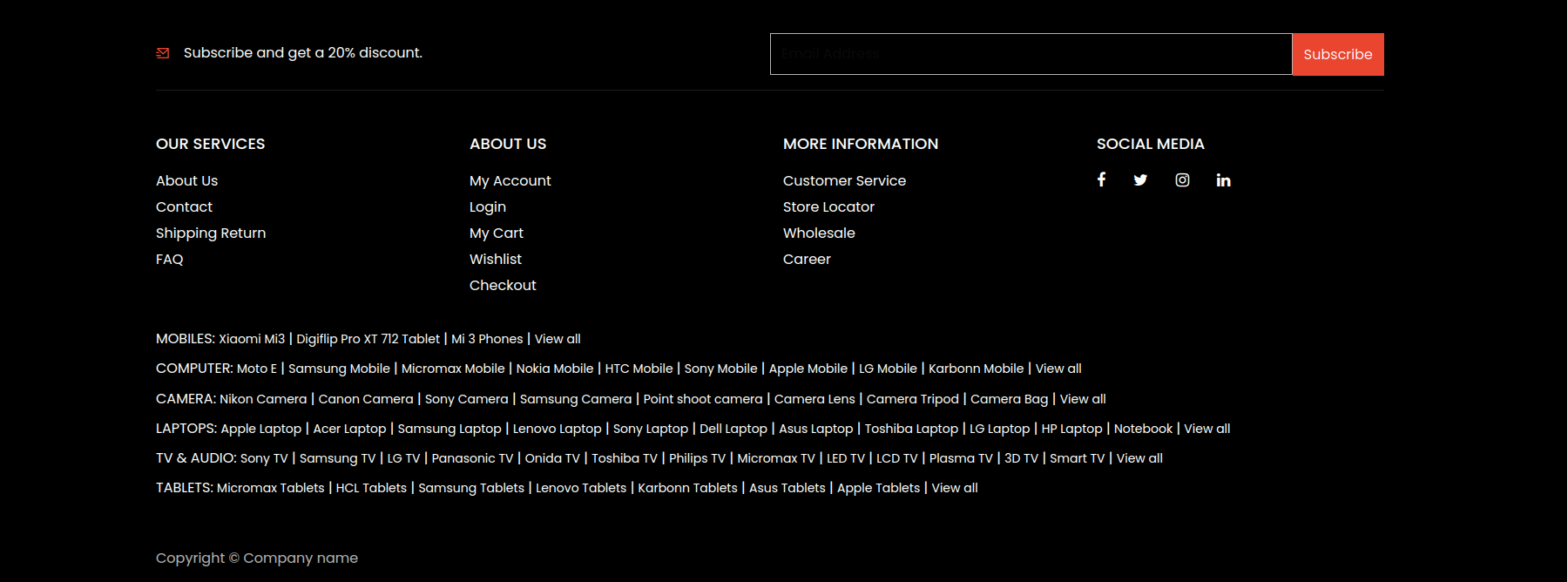Click the Subscribe button
This screenshot has width=1568, height=582.
1337,54
